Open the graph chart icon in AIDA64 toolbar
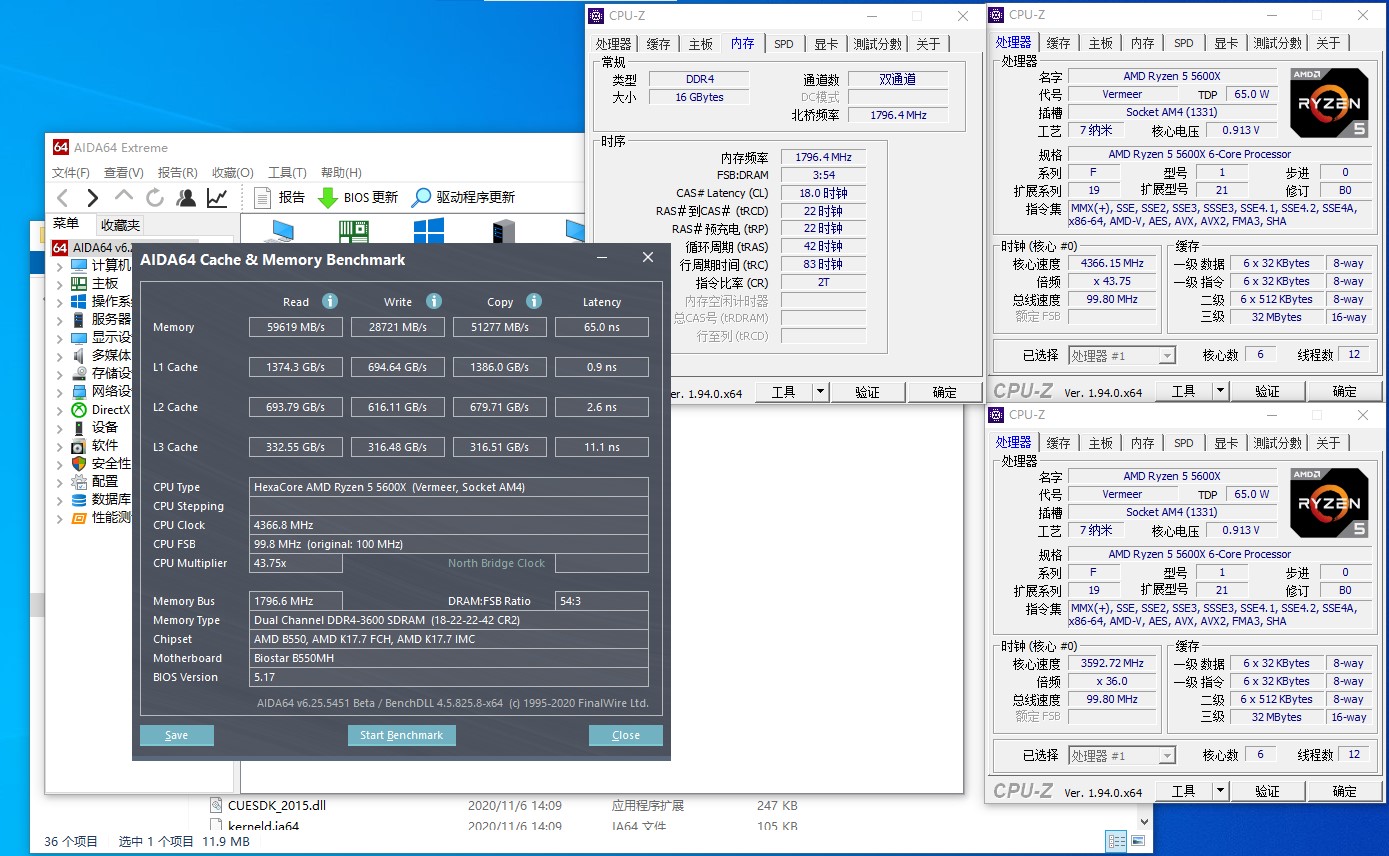 [217, 197]
